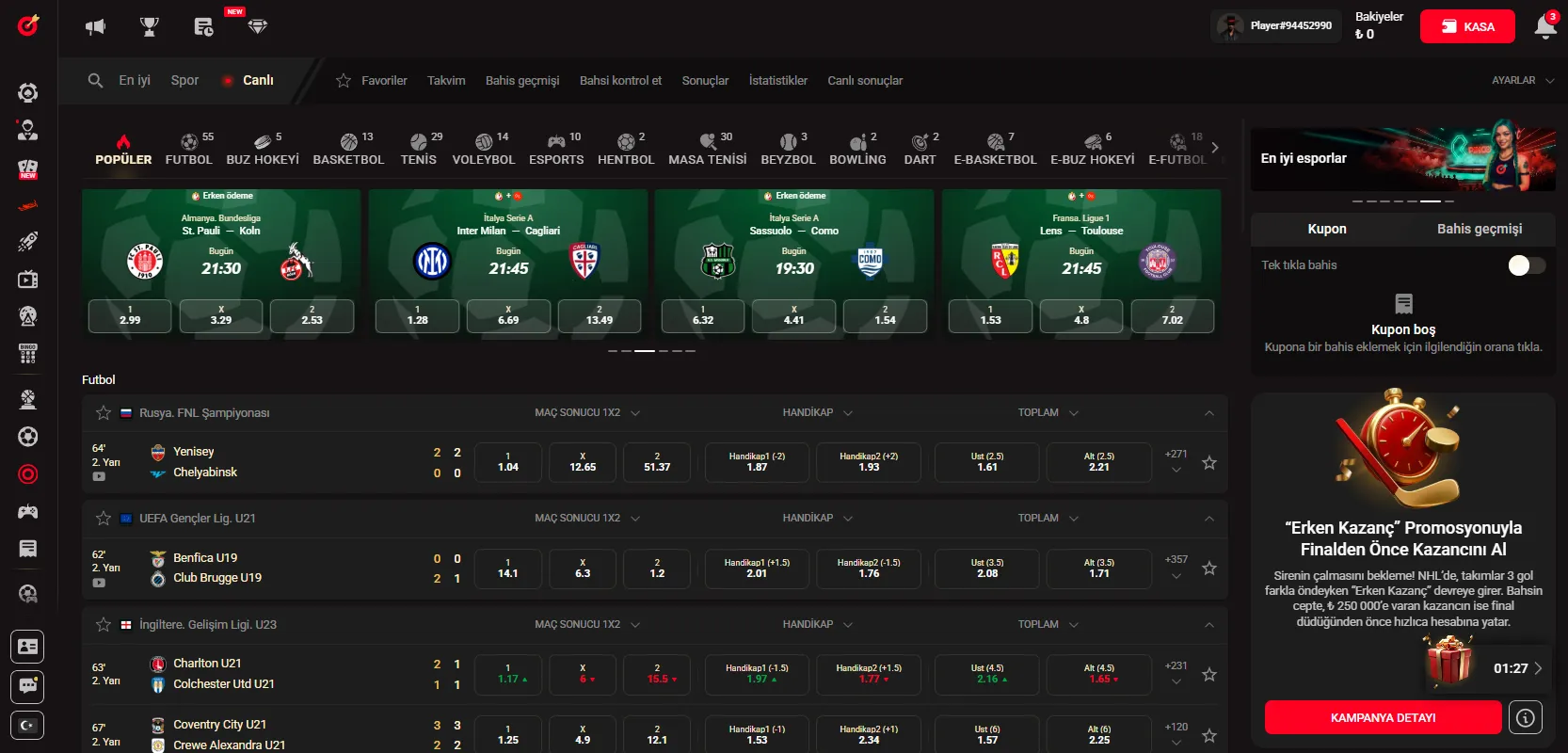Toggle the Tek tıkla bahis switch
The image size is (1568, 753).
(x=1526, y=265)
